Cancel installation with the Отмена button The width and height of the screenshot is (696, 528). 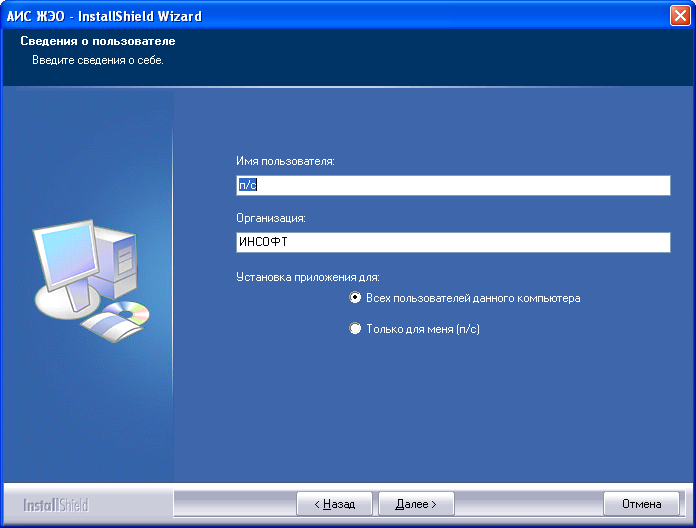641,504
